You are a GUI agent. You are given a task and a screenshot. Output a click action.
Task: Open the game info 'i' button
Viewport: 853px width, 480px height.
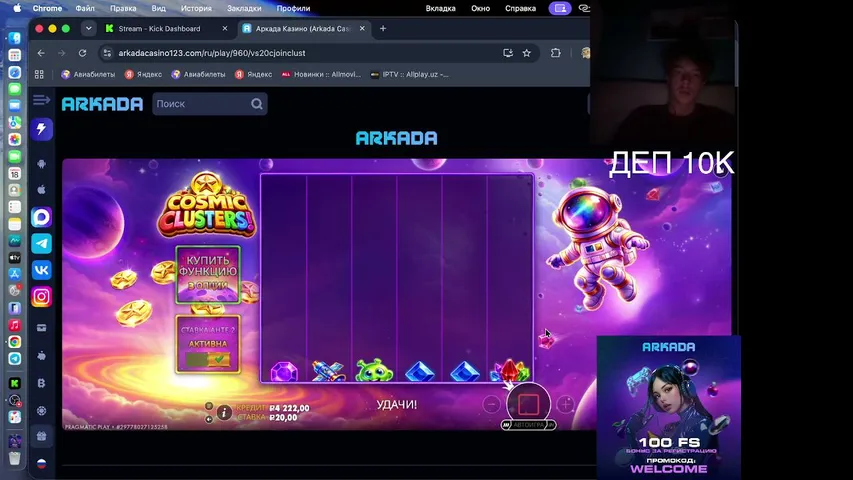coord(224,413)
